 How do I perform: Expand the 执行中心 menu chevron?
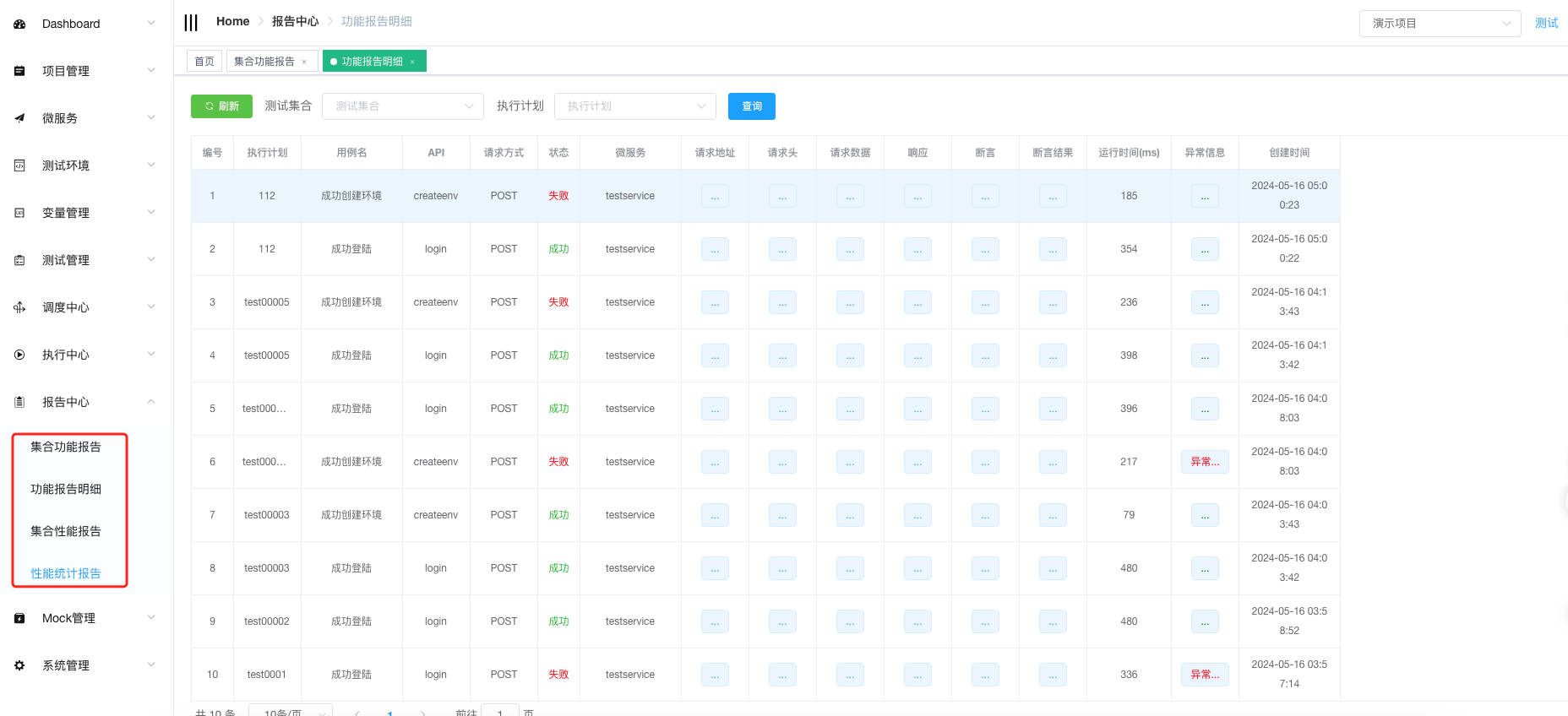[x=151, y=355]
